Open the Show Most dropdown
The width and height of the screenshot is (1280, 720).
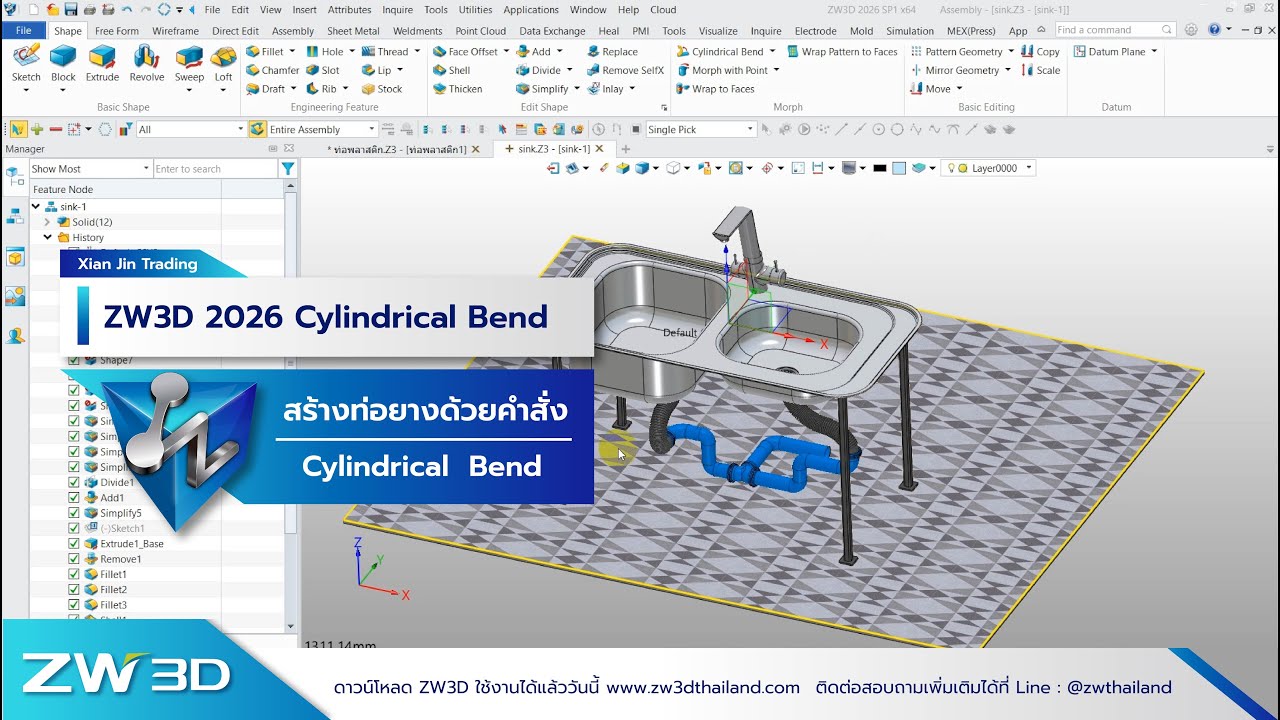point(90,169)
